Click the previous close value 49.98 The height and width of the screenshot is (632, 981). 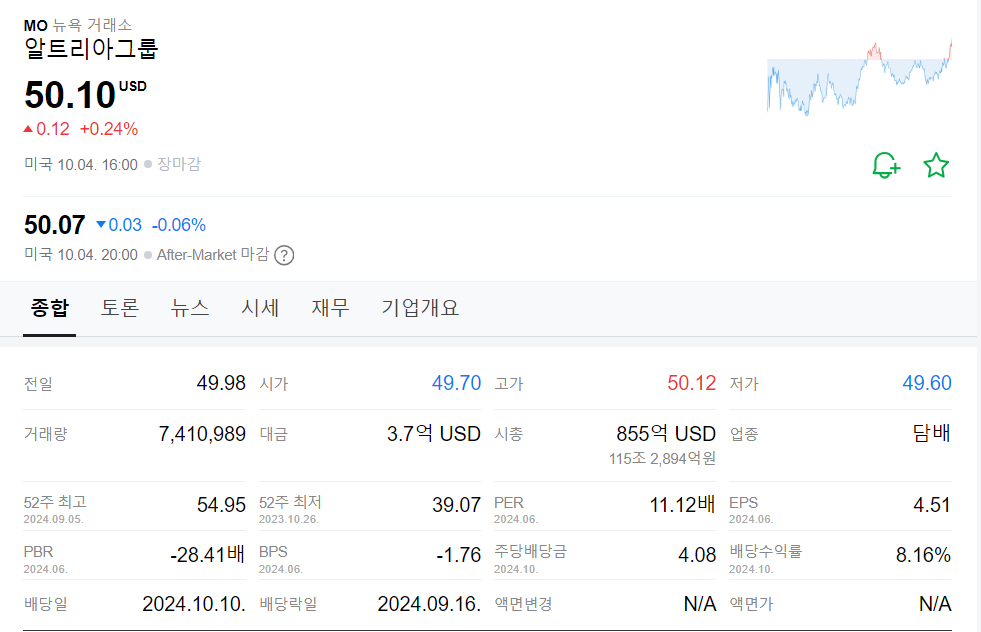pyautogui.click(x=221, y=383)
